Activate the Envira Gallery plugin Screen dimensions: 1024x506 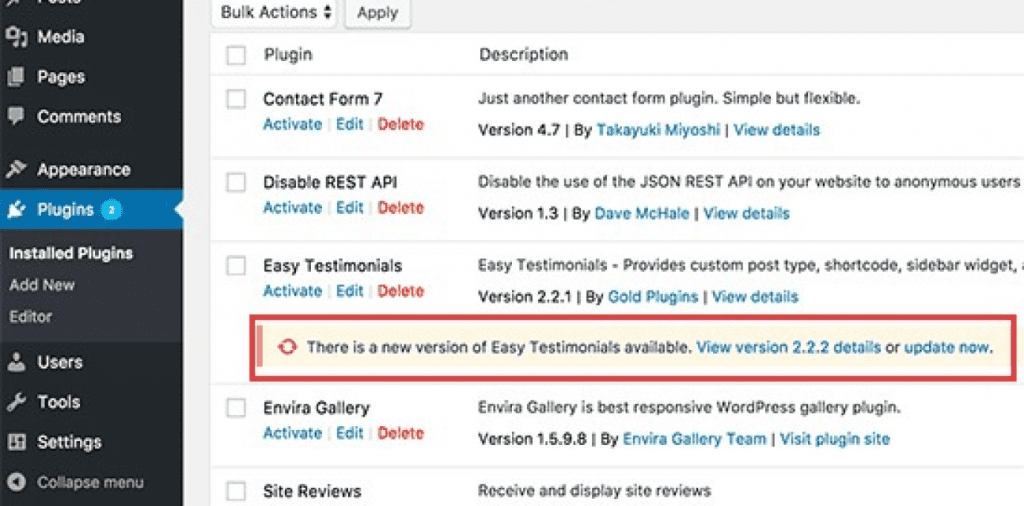coord(293,433)
